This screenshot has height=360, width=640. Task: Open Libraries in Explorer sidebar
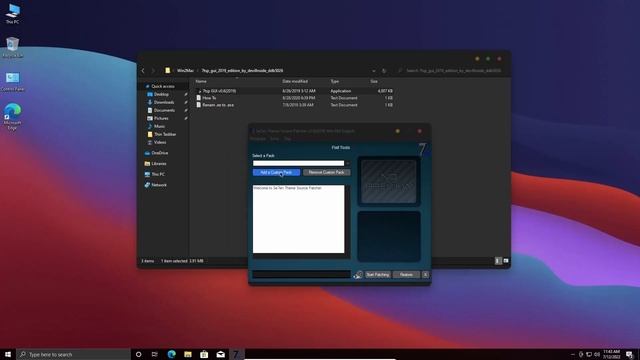click(x=158, y=164)
